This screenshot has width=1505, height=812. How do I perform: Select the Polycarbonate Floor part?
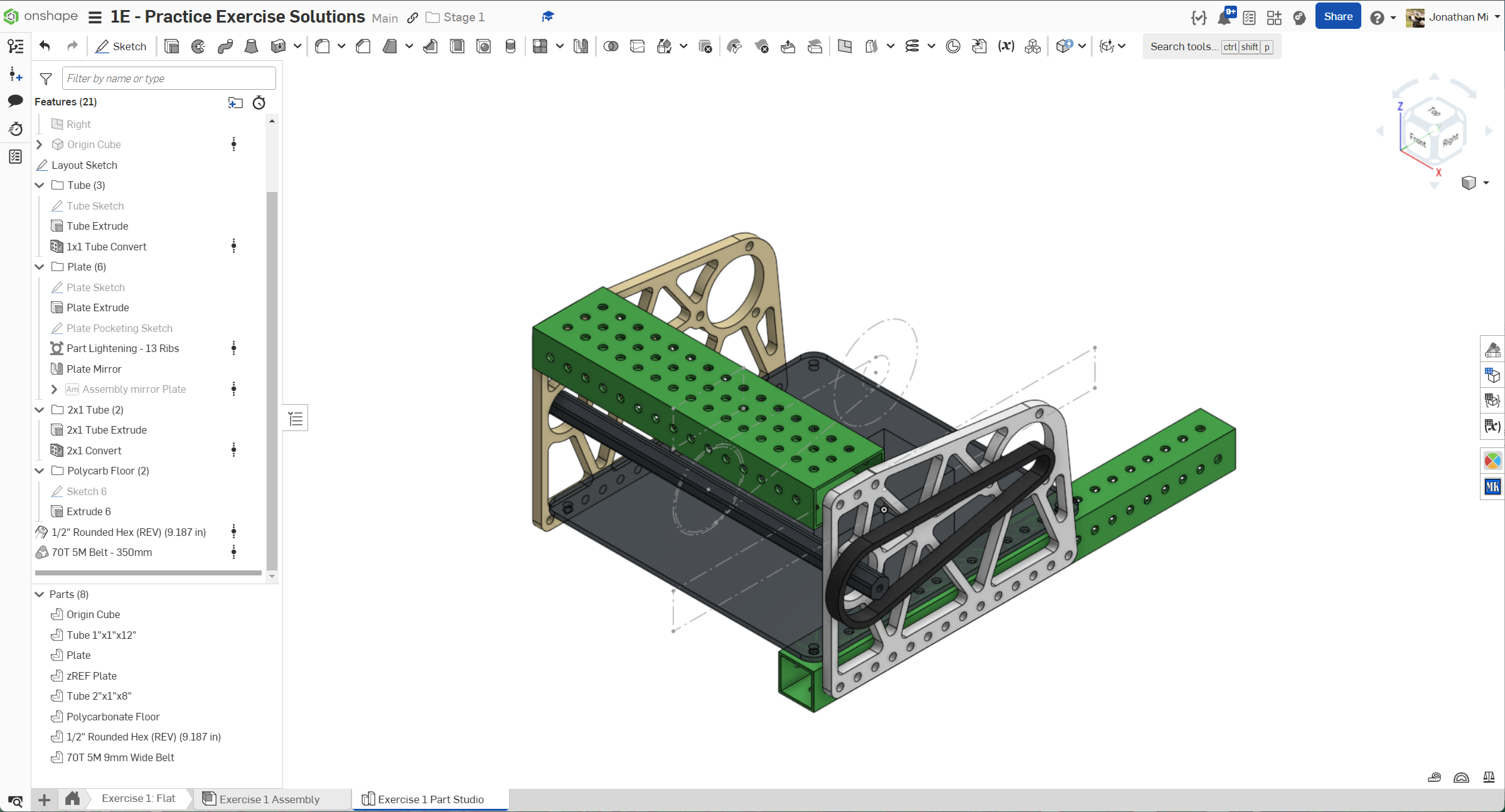[x=113, y=717]
